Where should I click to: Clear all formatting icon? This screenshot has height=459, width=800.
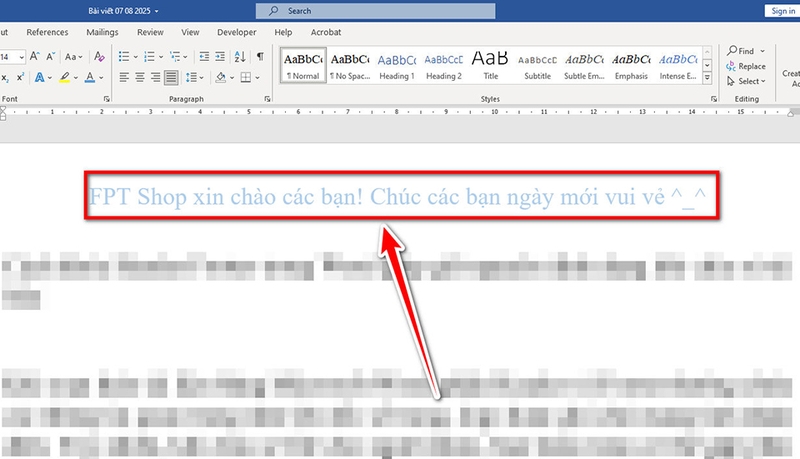pyautogui.click(x=99, y=57)
